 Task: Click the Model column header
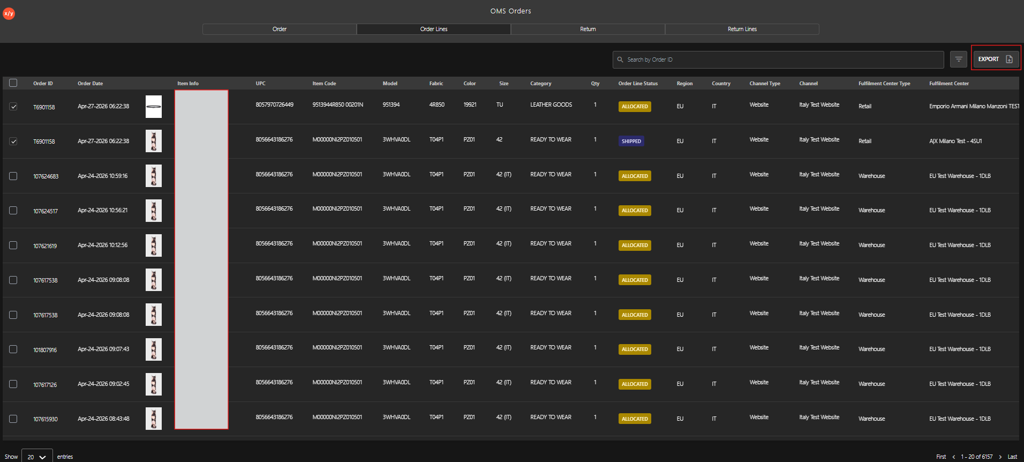point(390,84)
